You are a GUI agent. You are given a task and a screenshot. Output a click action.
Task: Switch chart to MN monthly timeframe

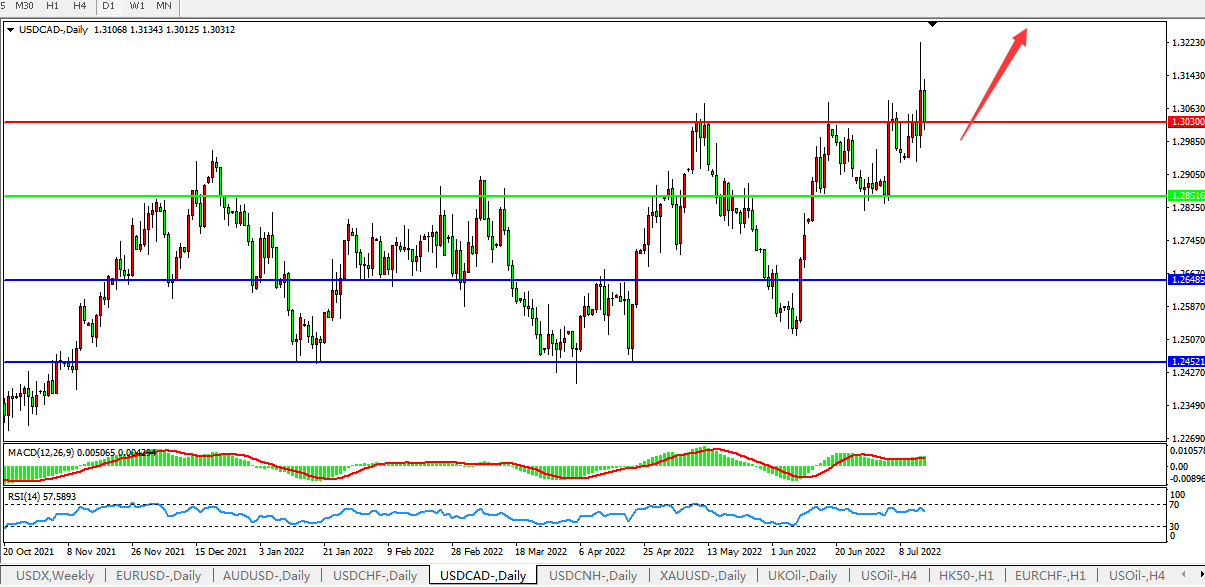point(164,6)
